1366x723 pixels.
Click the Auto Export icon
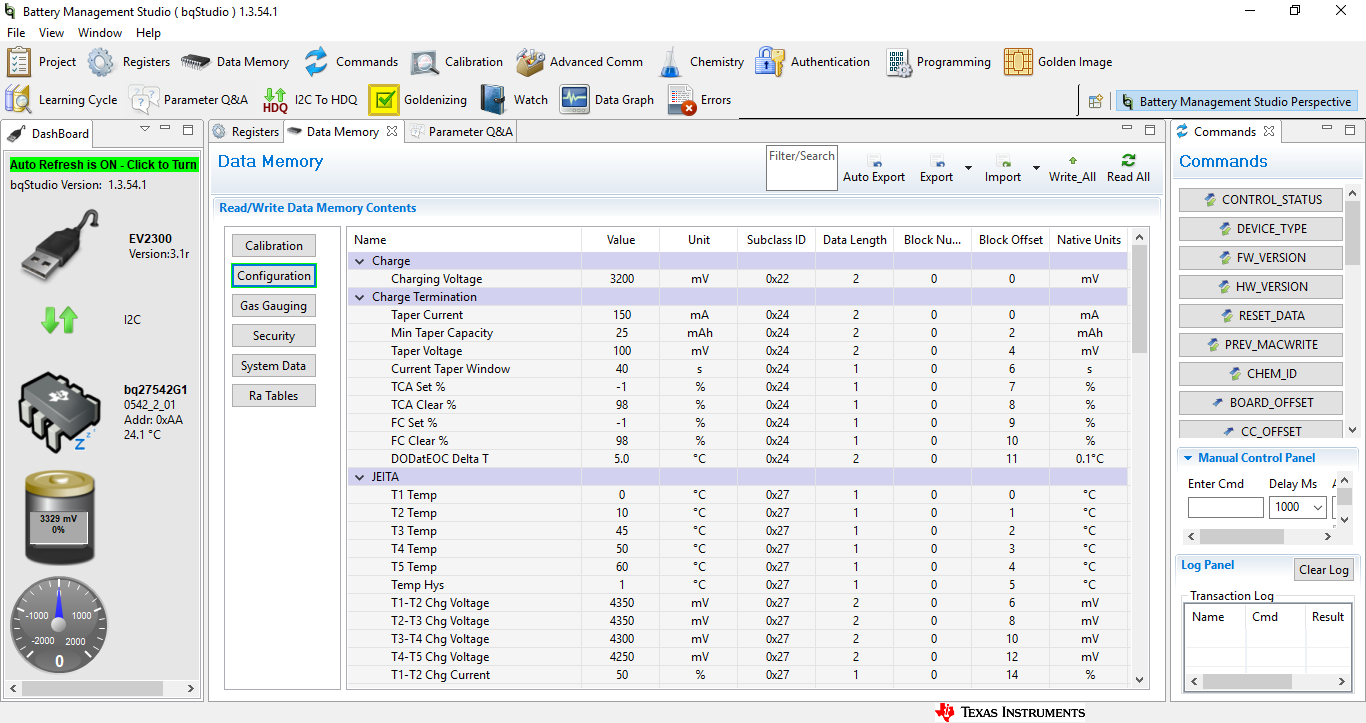click(x=874, y=162)
